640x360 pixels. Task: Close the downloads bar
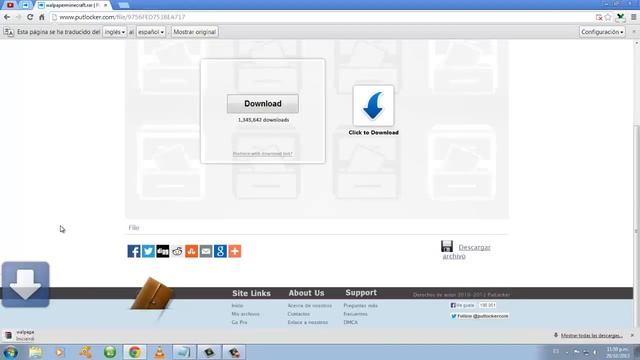(633, 336)
